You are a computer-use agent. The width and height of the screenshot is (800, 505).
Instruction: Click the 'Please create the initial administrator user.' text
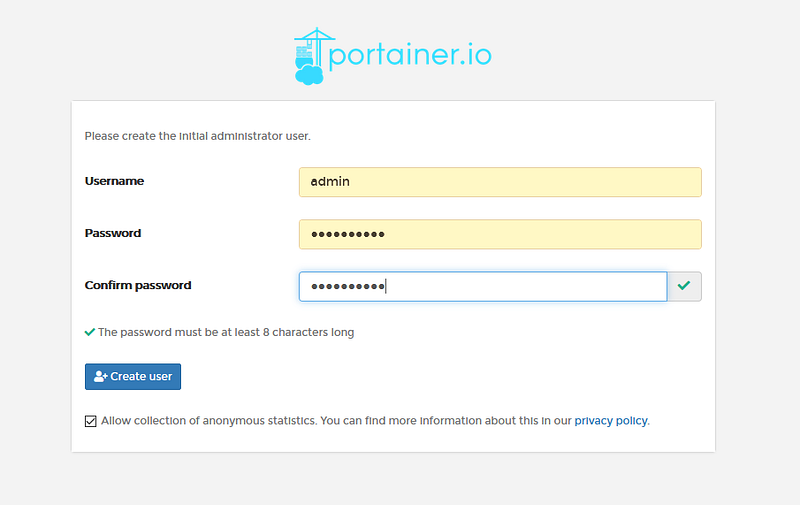pos(197,136)
